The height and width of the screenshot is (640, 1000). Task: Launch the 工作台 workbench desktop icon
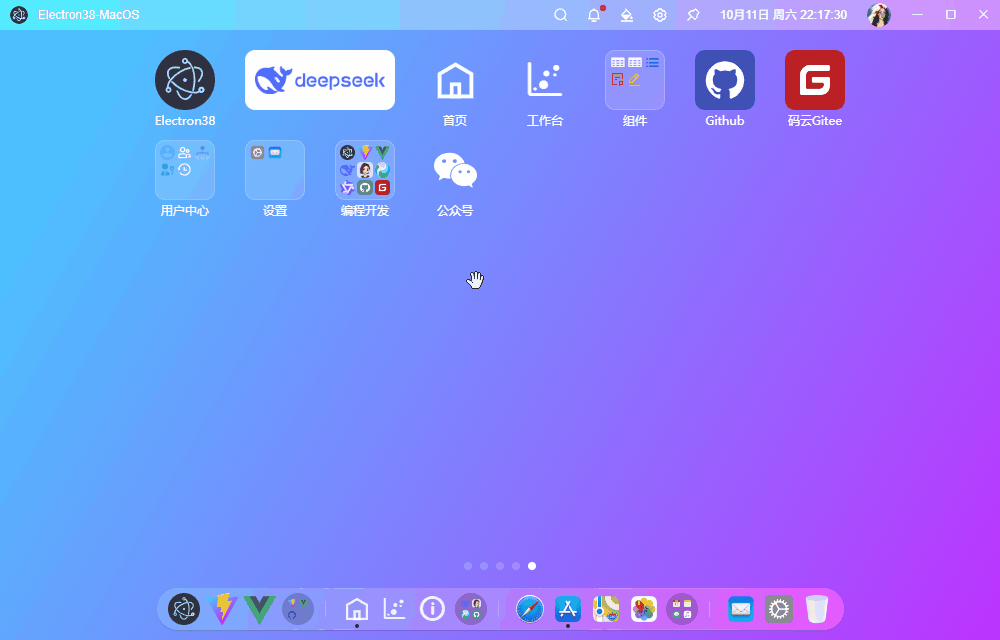tap(545, 80)
